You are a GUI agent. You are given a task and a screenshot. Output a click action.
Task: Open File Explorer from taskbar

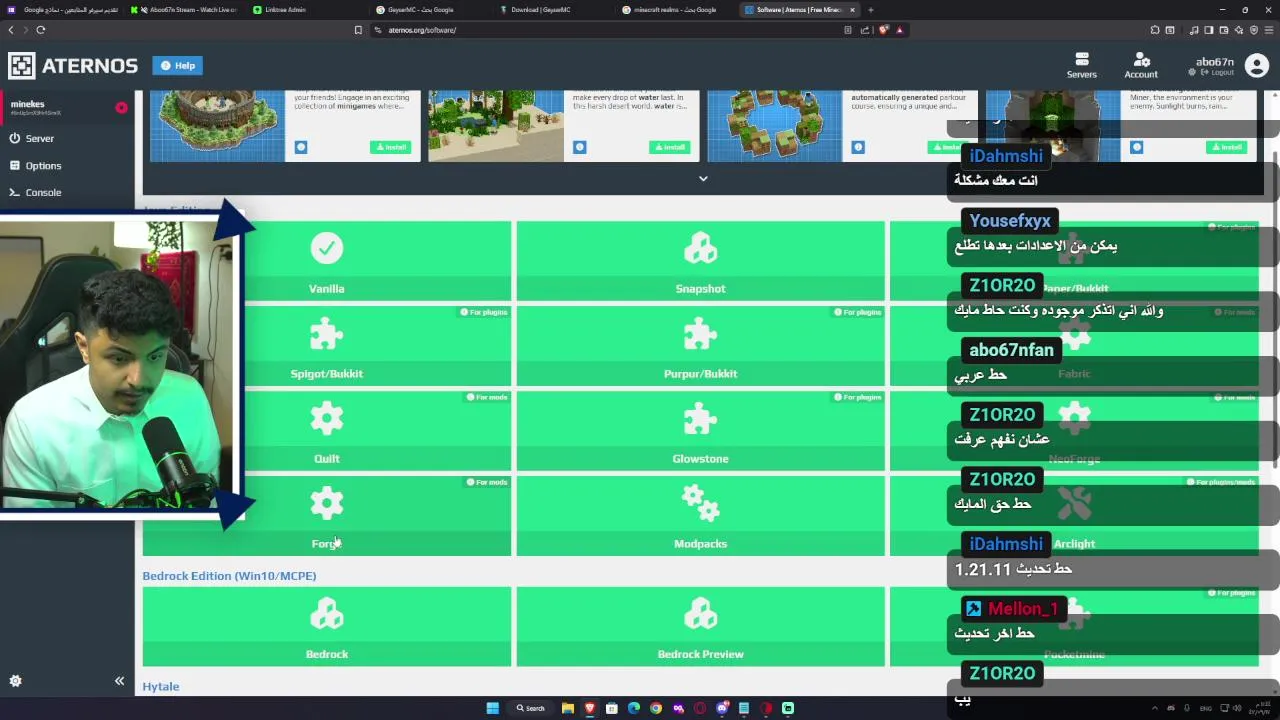pyautogui.click(x=567, y=708)
